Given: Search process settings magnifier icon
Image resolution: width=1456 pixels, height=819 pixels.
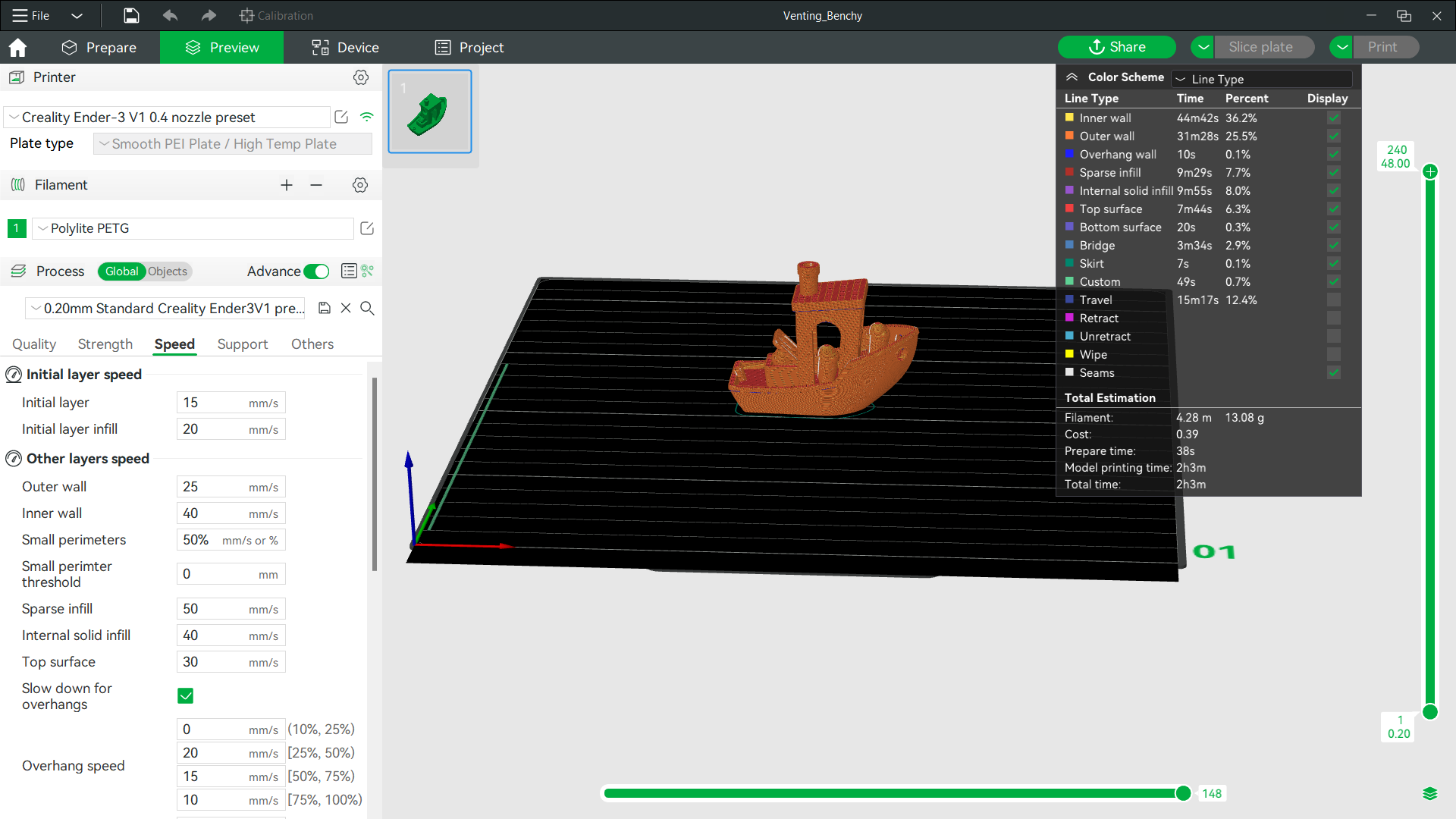Looking at the screenshot, I should (x=367, y=308).
